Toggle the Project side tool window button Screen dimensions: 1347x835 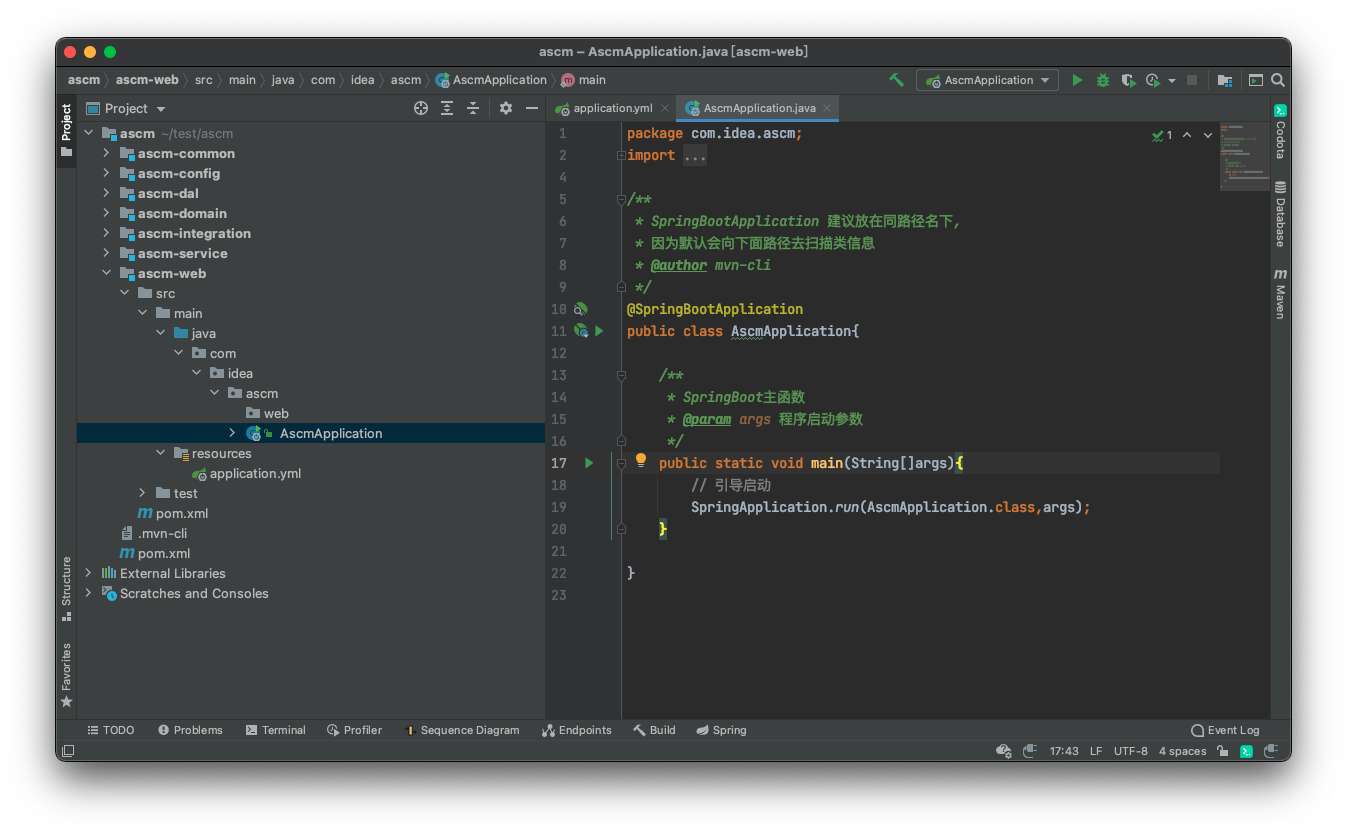point(66,130)
